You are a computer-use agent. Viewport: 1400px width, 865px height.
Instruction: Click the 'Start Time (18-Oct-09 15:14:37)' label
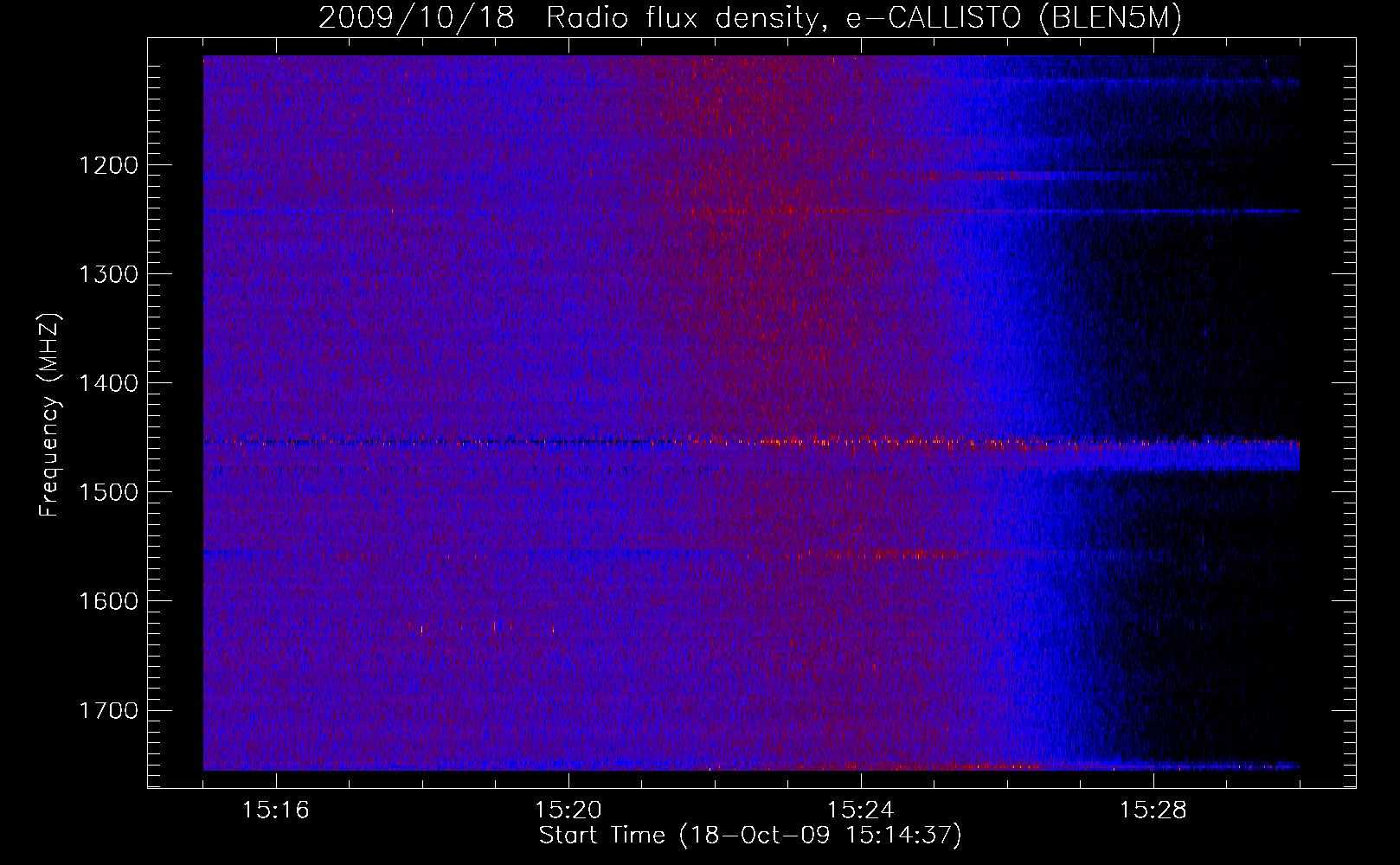pyautogui.click(x=750, y=836)
